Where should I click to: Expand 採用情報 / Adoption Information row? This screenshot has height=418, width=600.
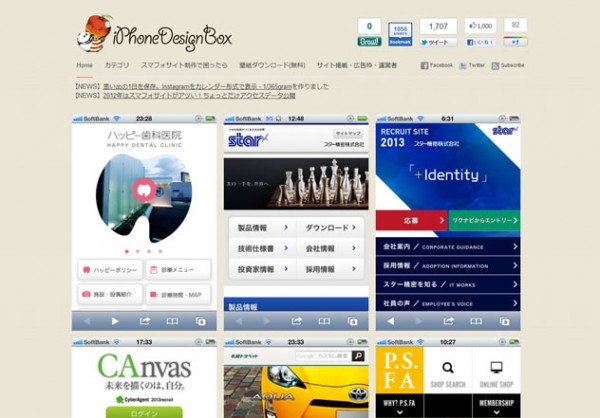[448, 266]
